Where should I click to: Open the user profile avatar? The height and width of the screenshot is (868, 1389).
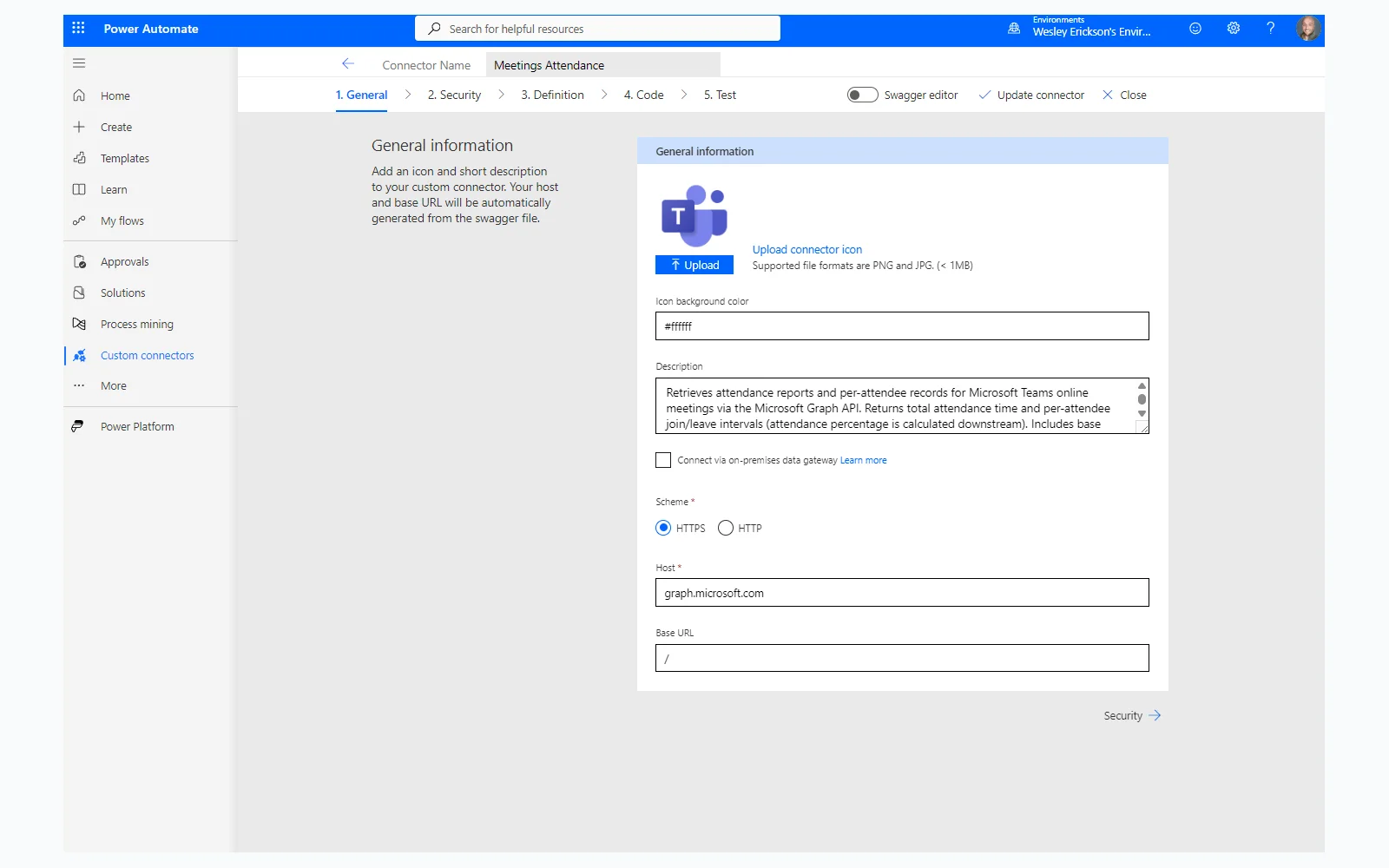(x=1308, y=29)
